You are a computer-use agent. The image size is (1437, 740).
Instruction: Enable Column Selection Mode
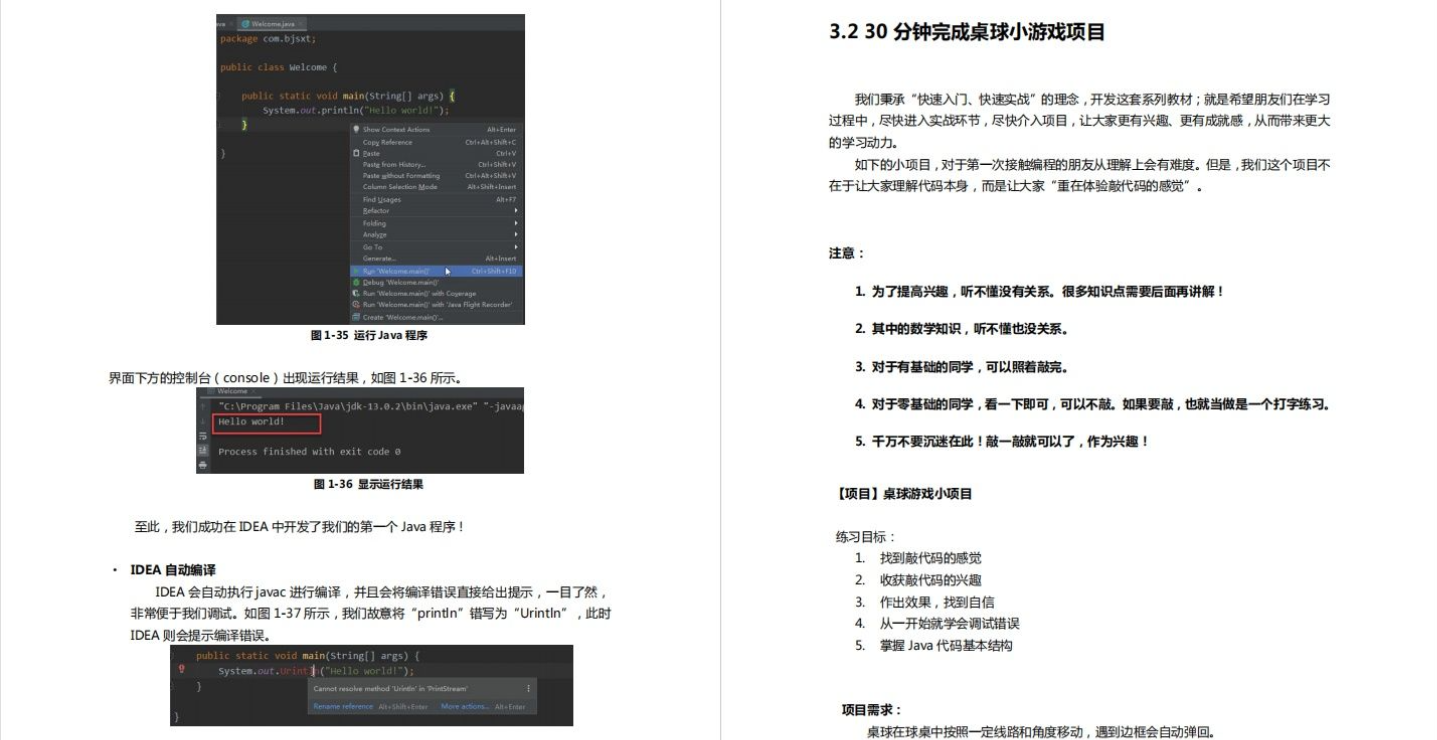point(400,186)
